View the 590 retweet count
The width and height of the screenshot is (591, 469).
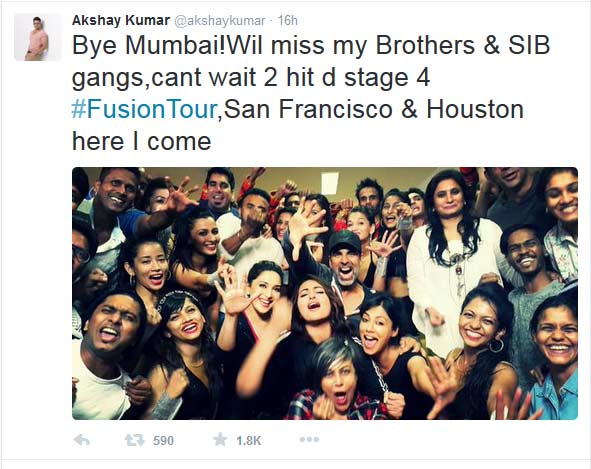163,440
